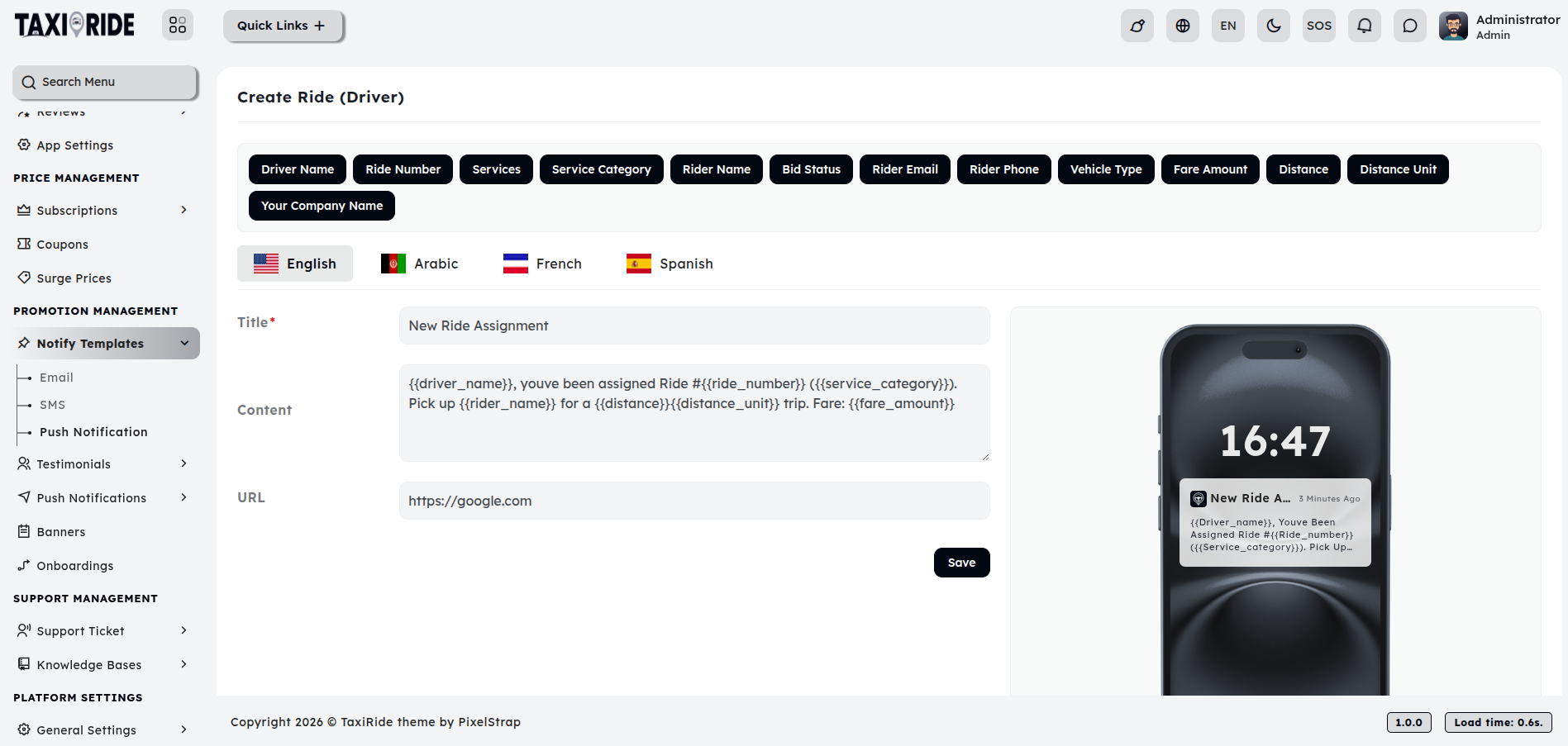Switch to the Spanish language tab
Image resolution: width=1568 pixels, height=746 pixels.
click(670, 264)
